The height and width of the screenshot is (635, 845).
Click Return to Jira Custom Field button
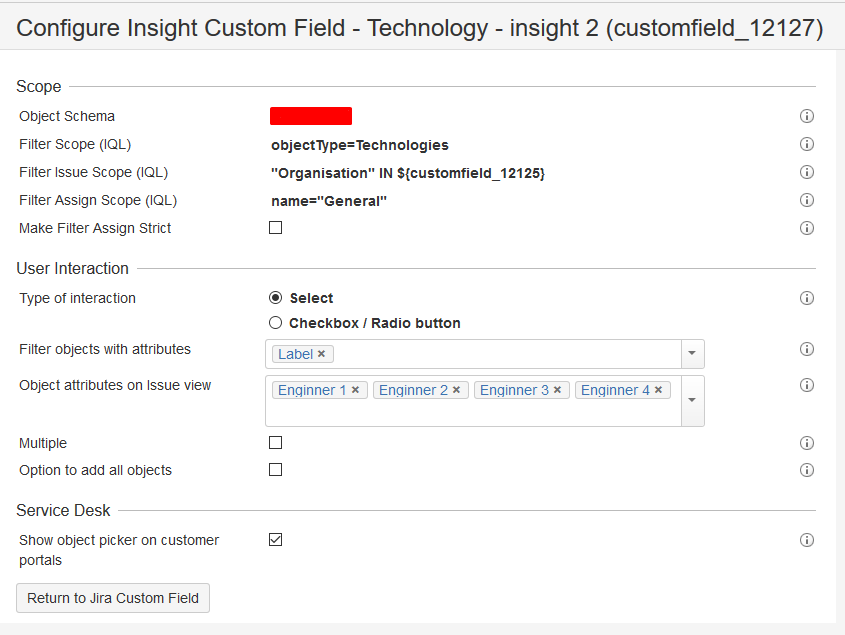click(113, 598)
